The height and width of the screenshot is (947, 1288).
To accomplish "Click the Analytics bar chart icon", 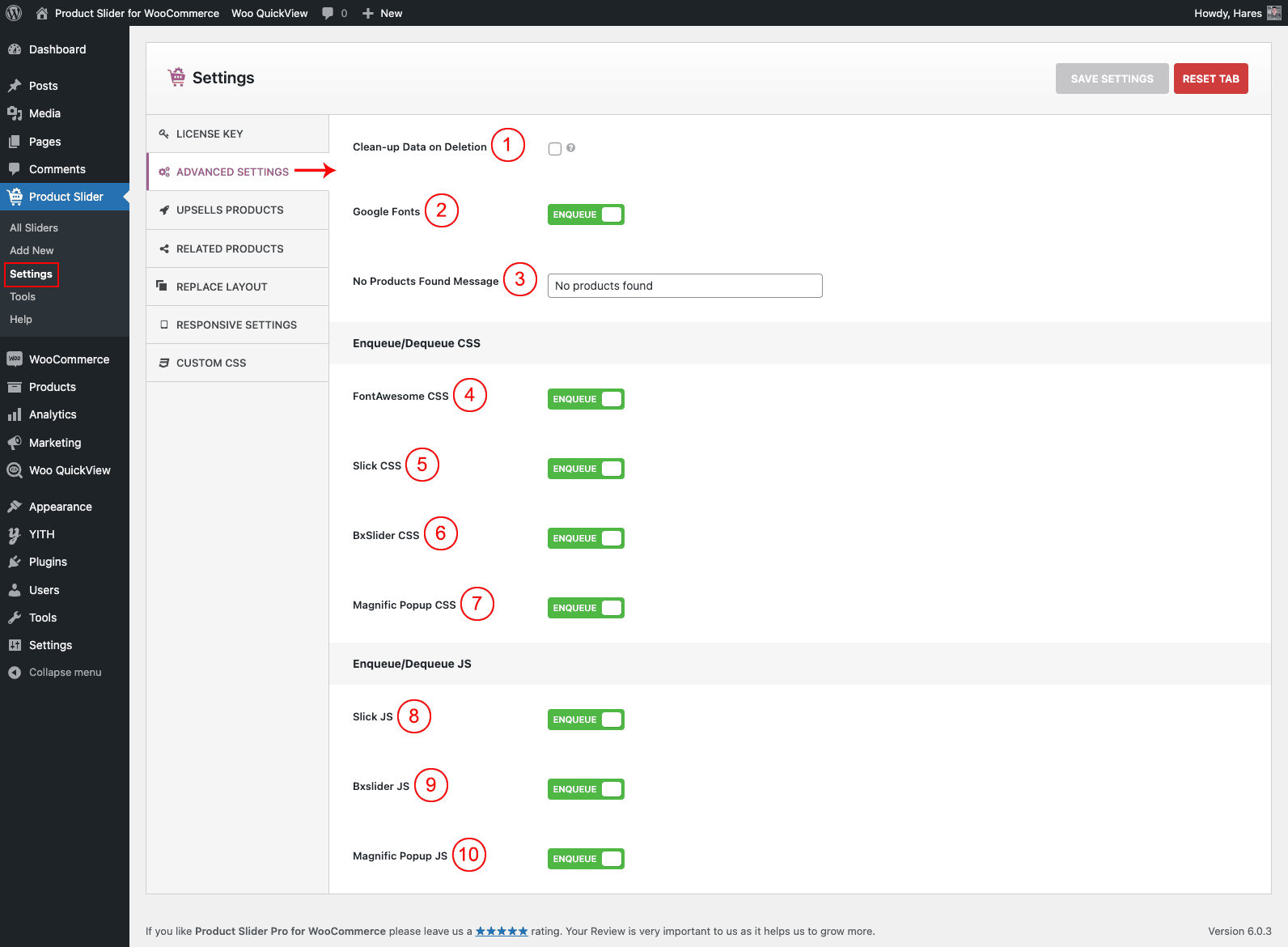I will [15, 414].
